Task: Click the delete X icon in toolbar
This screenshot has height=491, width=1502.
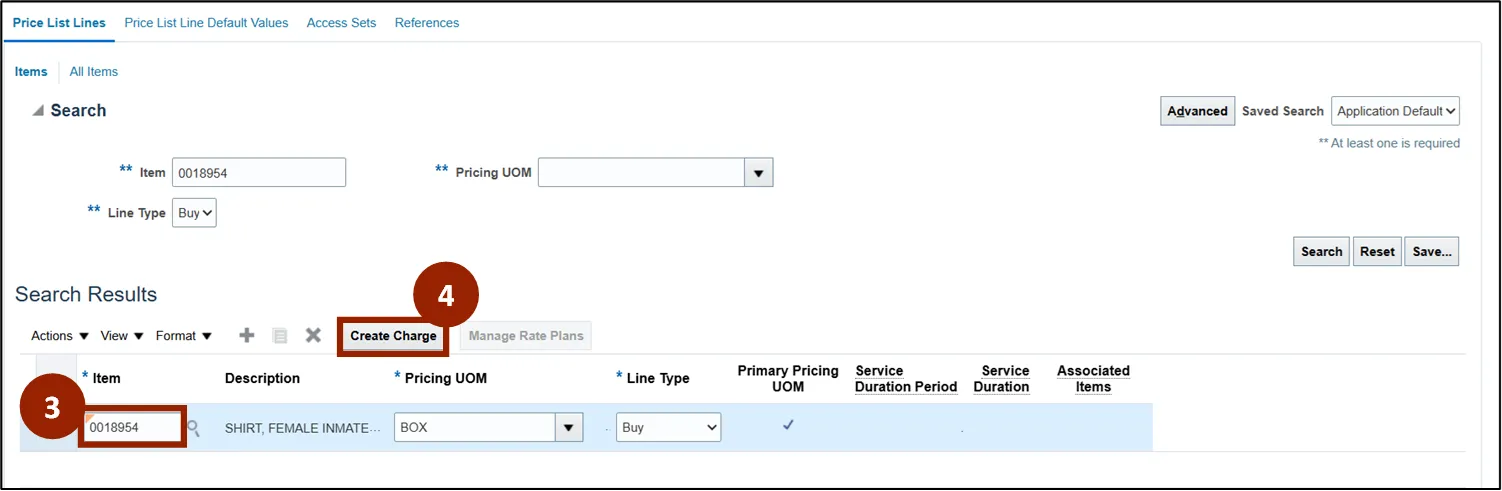Action: [313, 336]
